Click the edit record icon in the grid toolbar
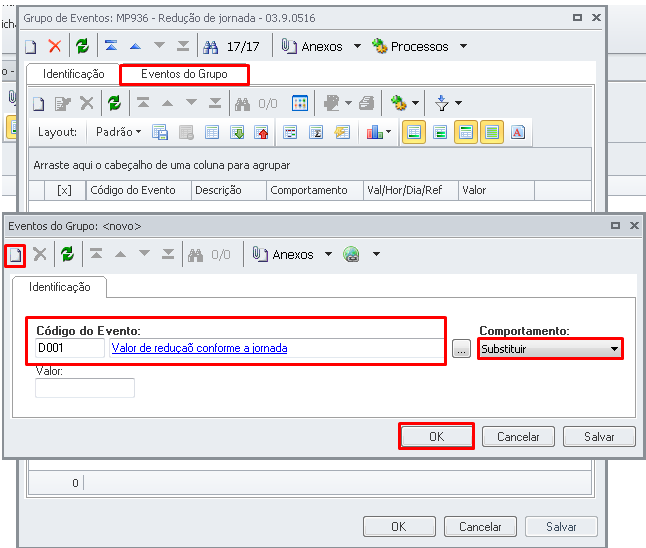 [x=63, y=104]
